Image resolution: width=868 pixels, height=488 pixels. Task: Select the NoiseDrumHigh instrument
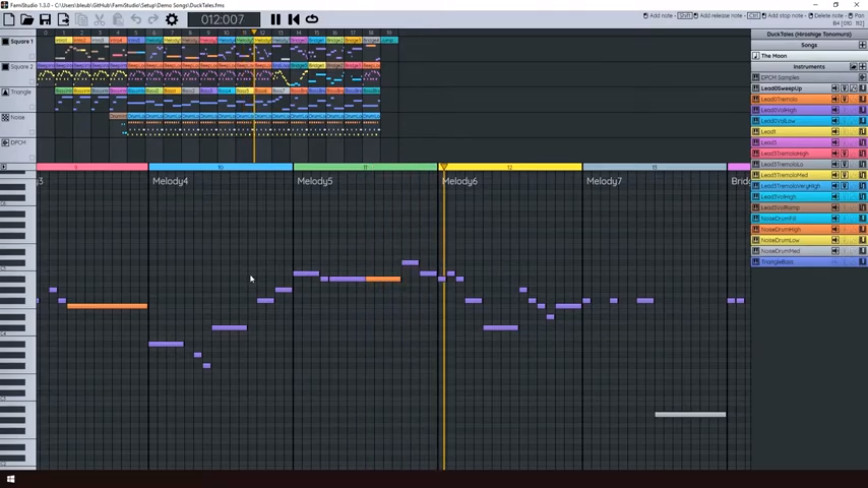tap(808, 229)
